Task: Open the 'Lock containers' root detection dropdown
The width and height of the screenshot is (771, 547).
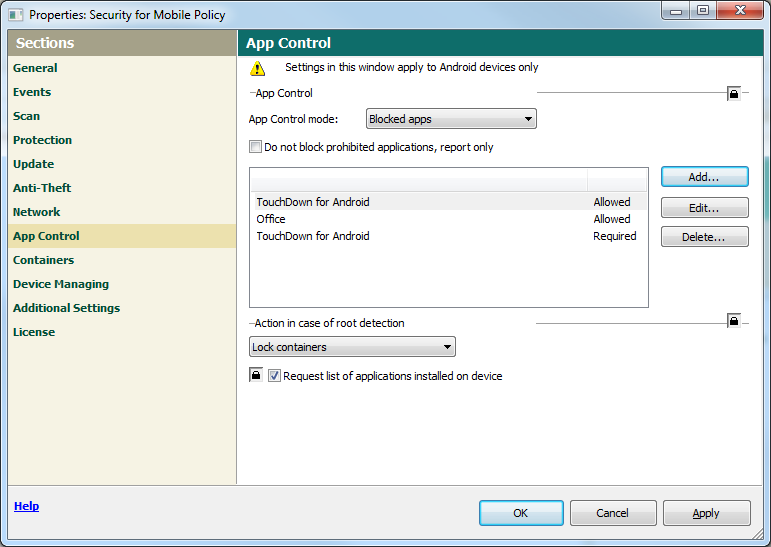Action: point(352,347)
